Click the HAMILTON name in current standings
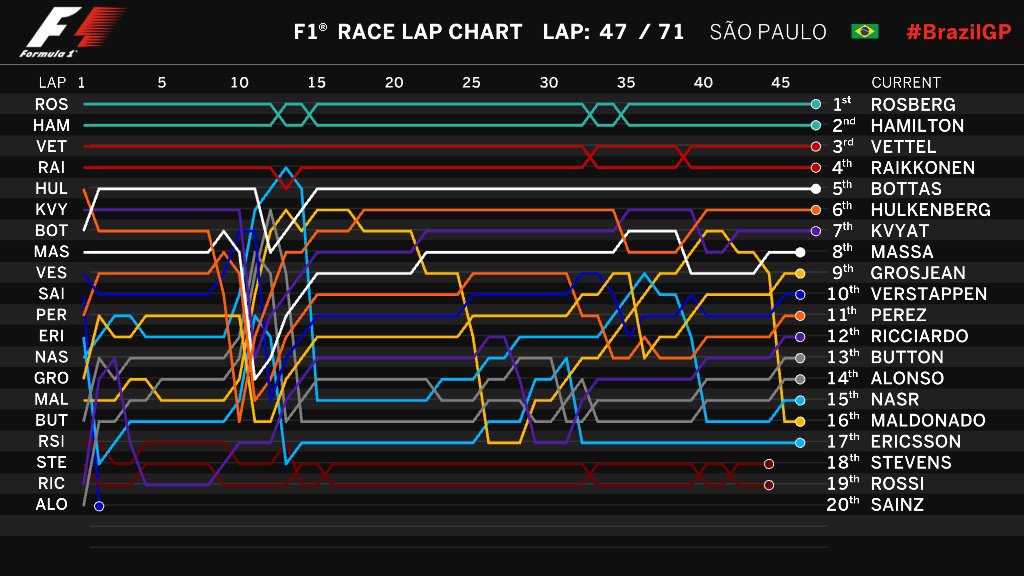 pos(917,125)
